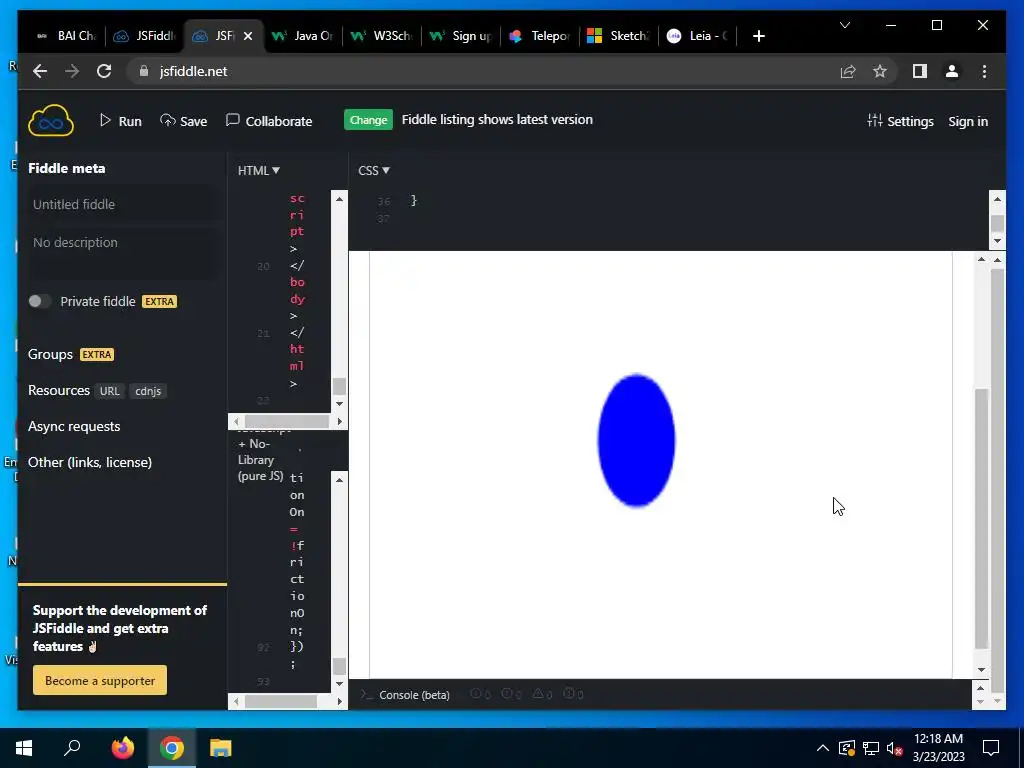Switch to the W3Schools tab
The height and width of the screenshot is (768, 1024).
[383, 36]
